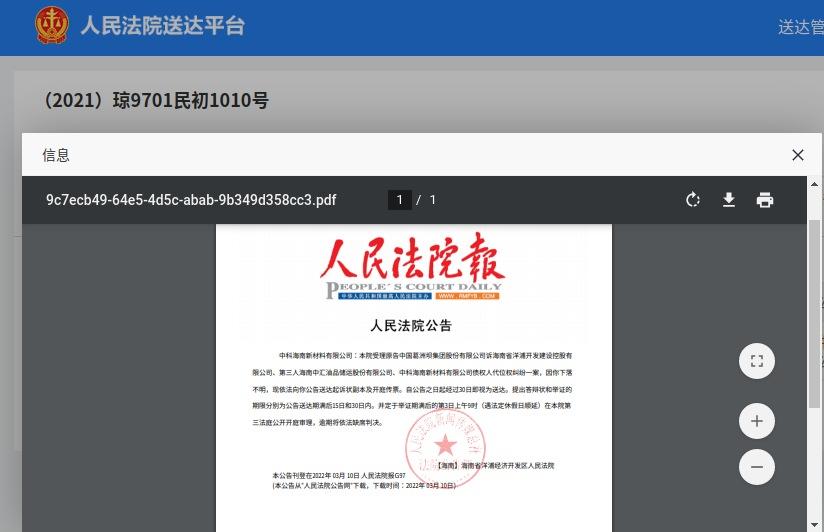Click the 人民法院公告 heading in the PDF
This screenshot has height=532, width=824.
click(411, 326)
